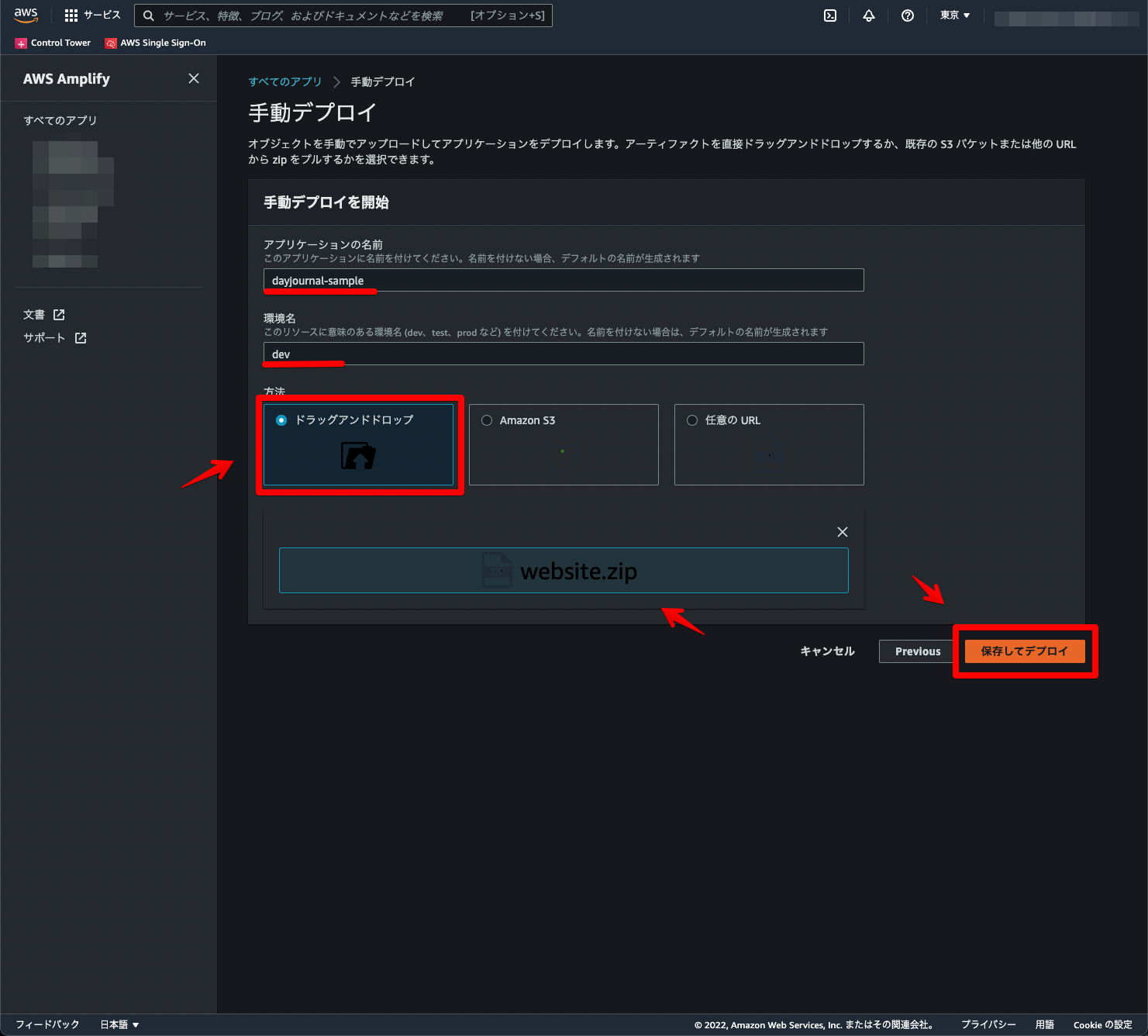
Task: Open the account name dropdown
Action: point(1066,16)
